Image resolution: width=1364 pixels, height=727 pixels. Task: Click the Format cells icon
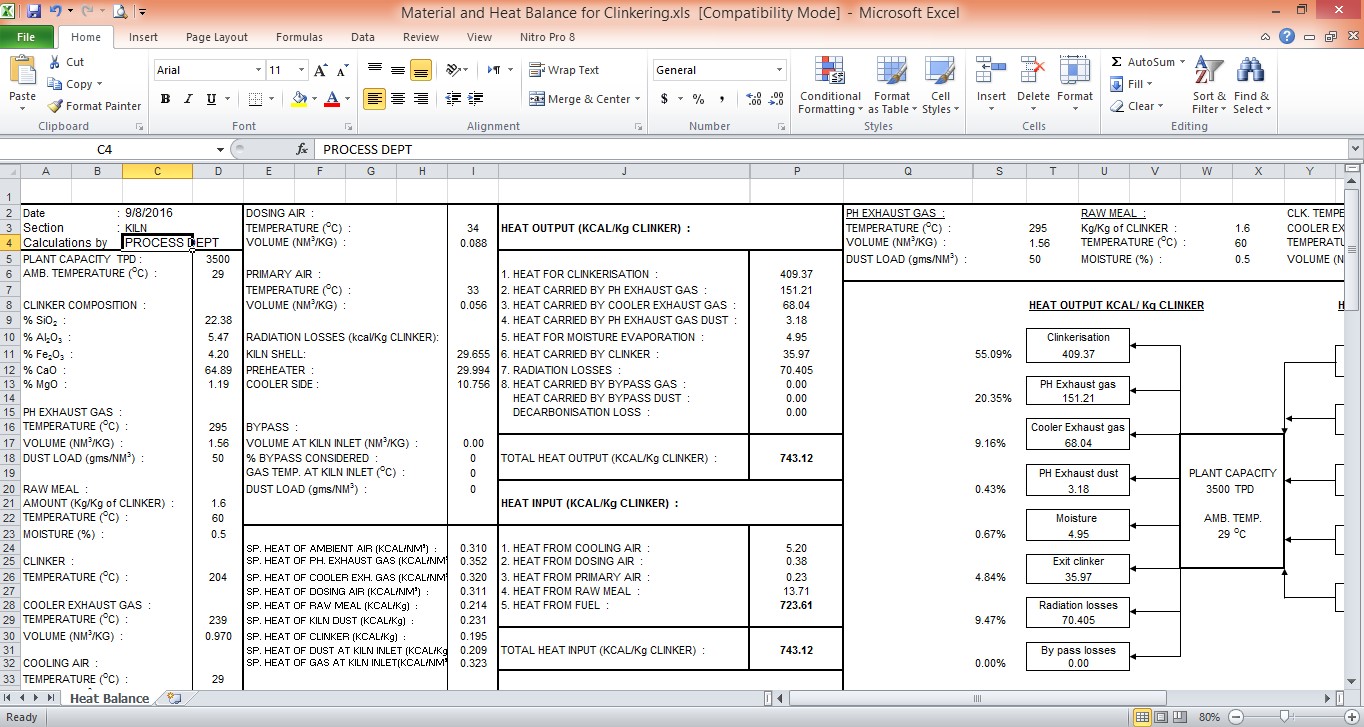[1075, 70]
